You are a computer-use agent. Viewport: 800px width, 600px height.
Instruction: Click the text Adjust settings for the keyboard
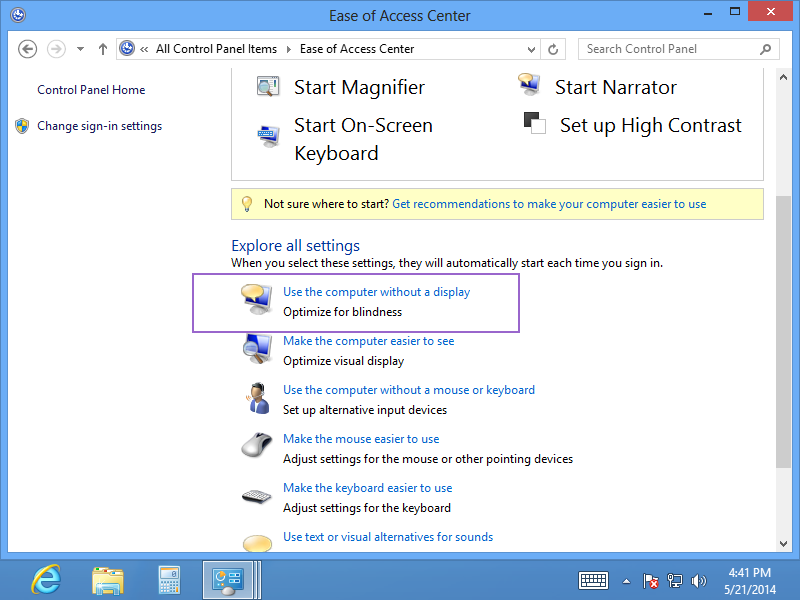[x=367, y=508]
